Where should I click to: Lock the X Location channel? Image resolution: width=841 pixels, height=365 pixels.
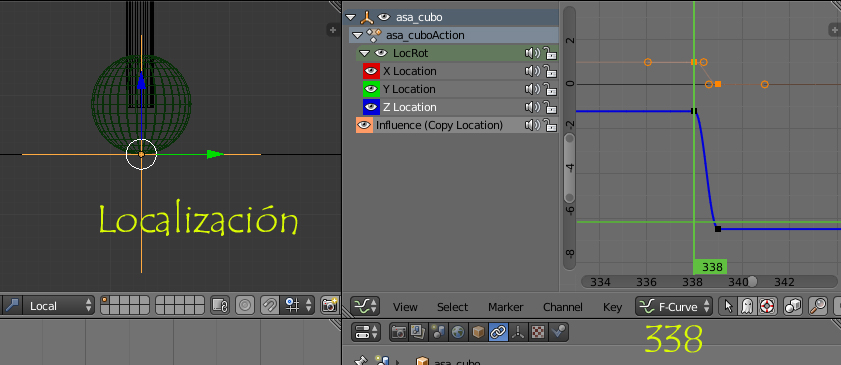point(550,71)
